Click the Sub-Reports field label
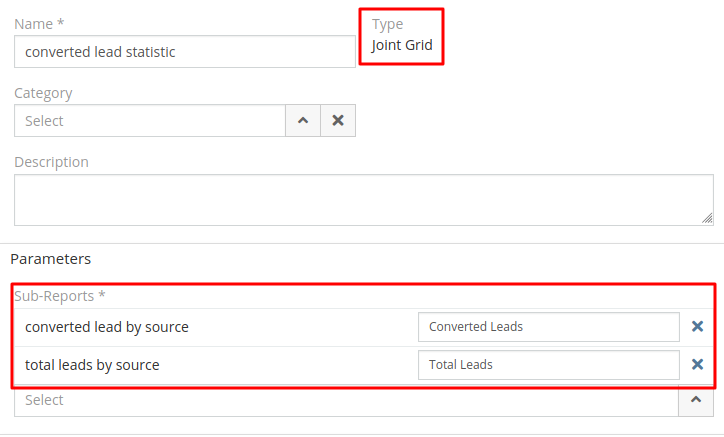This screenshot has height=437, width=724. coord(59,296)
